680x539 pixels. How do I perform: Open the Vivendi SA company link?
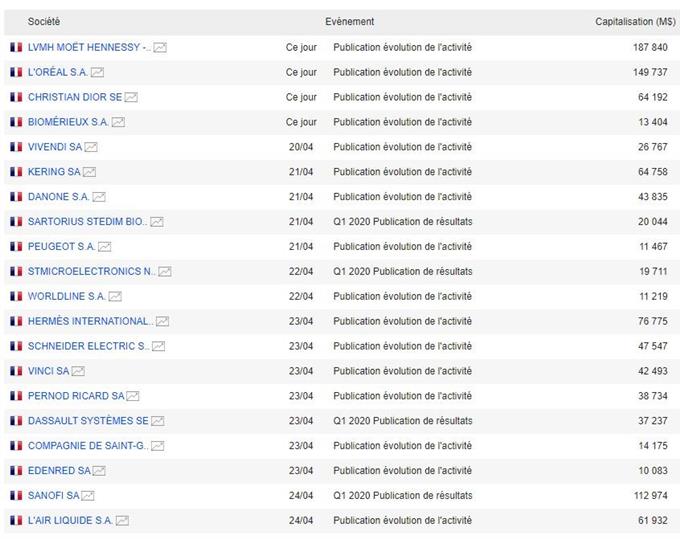[x=55, y=147]
